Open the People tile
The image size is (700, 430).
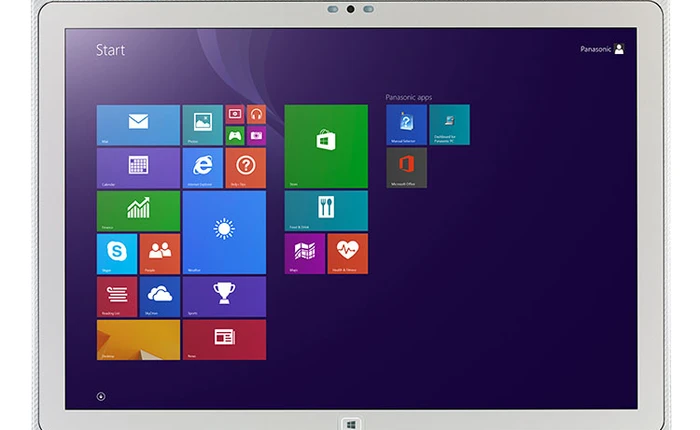click(160, 254)
